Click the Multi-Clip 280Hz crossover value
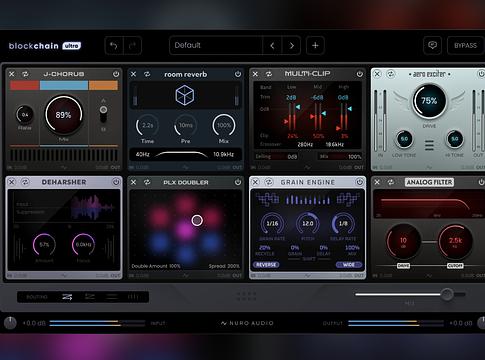 tap(305, 145)
